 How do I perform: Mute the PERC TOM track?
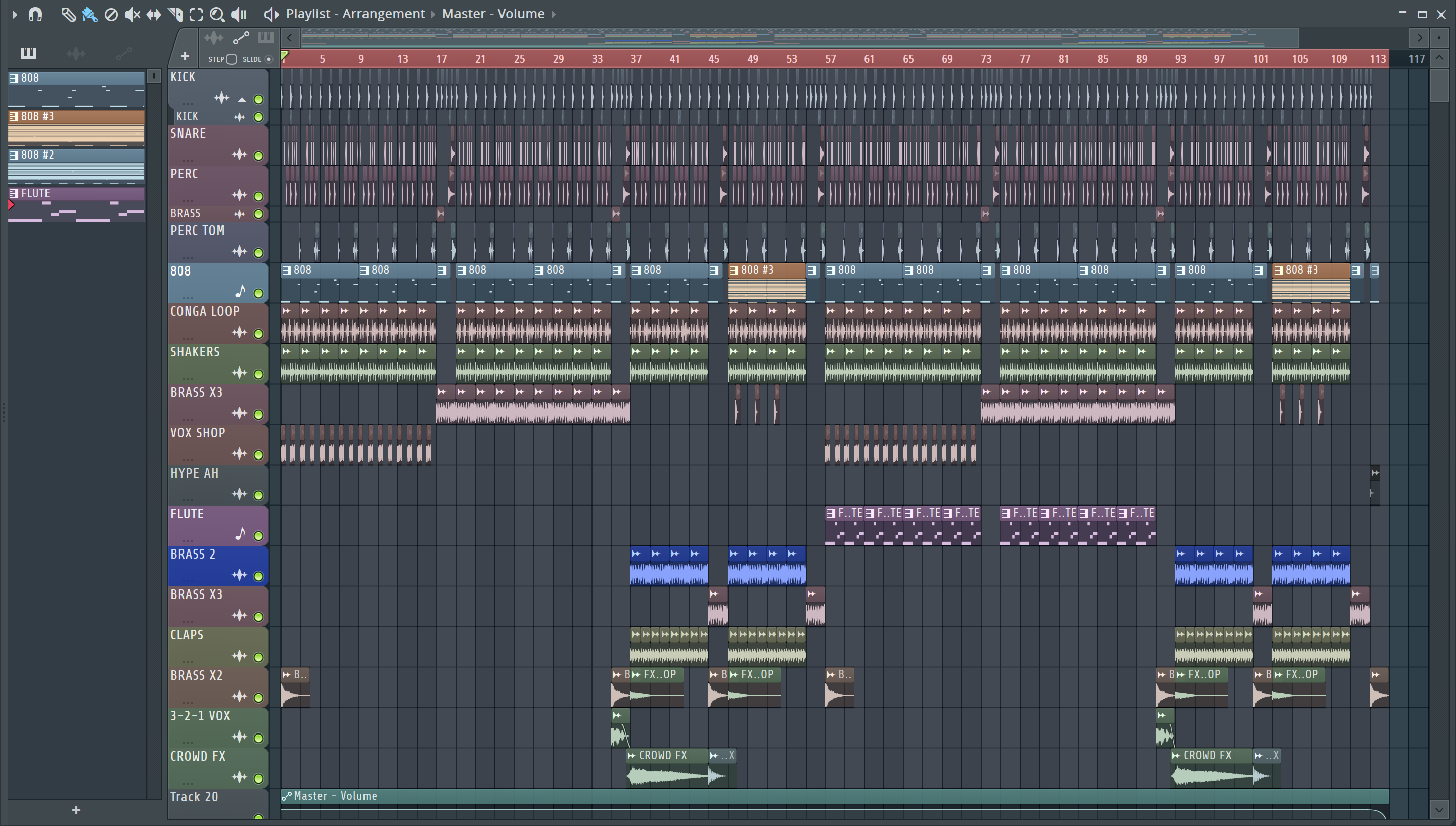point(259,252)
